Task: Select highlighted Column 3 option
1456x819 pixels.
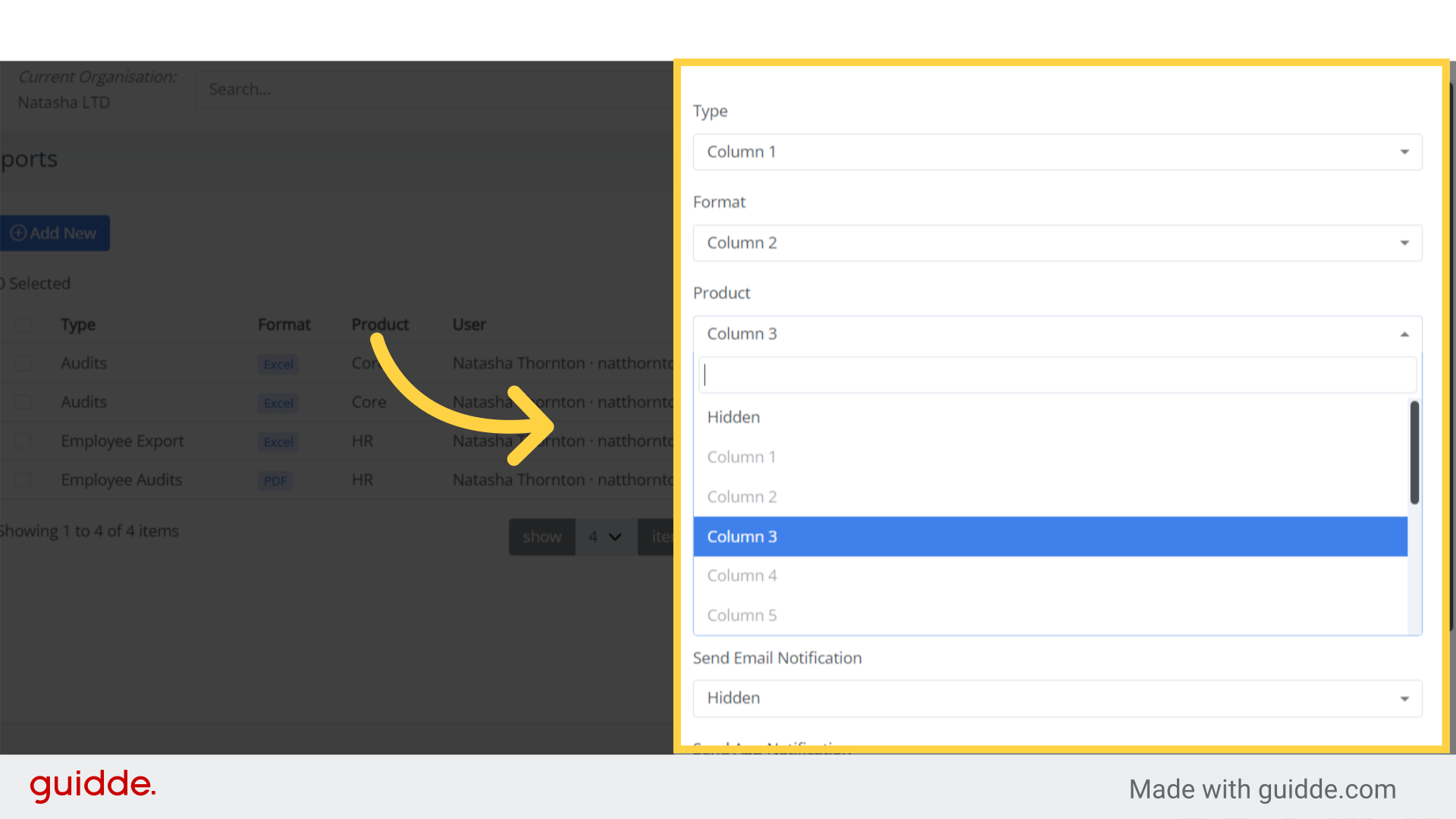Action: pyautogui.click(x=1050, y=536)
